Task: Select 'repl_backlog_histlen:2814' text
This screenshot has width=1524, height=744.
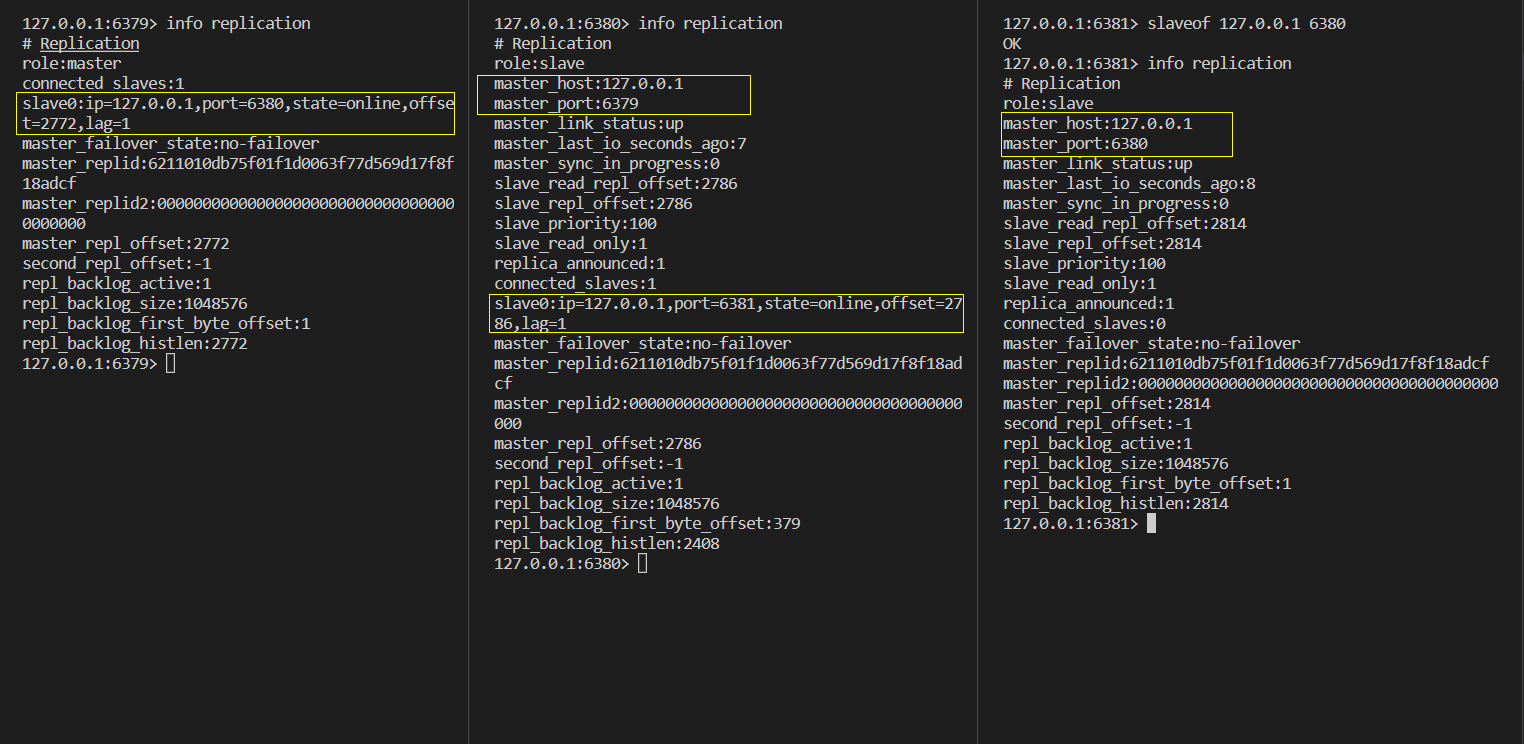Action: (1116, 503)
